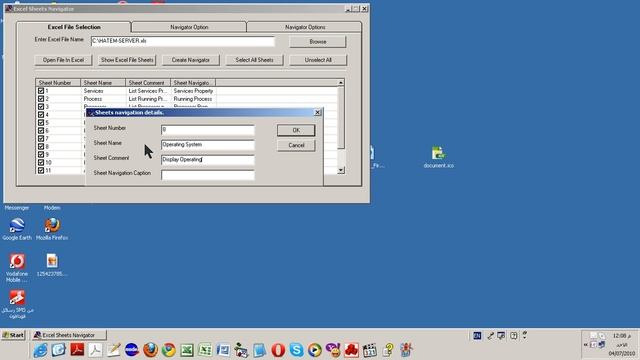Click Open File In Excel button
Viewport: 640px width, 360px height.
pos(63,60)
